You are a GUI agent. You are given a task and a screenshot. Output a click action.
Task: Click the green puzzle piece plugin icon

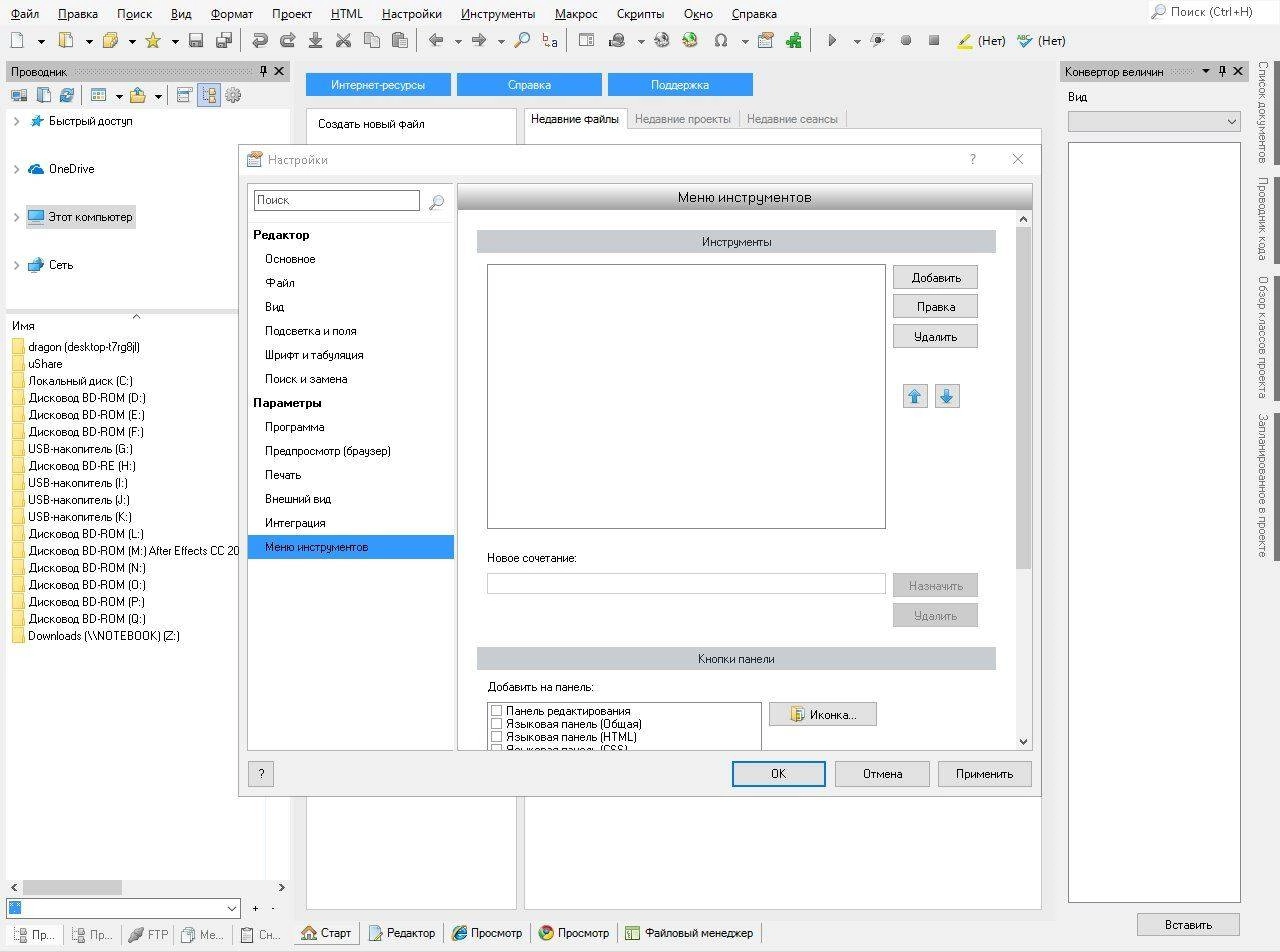pos(794,41)
